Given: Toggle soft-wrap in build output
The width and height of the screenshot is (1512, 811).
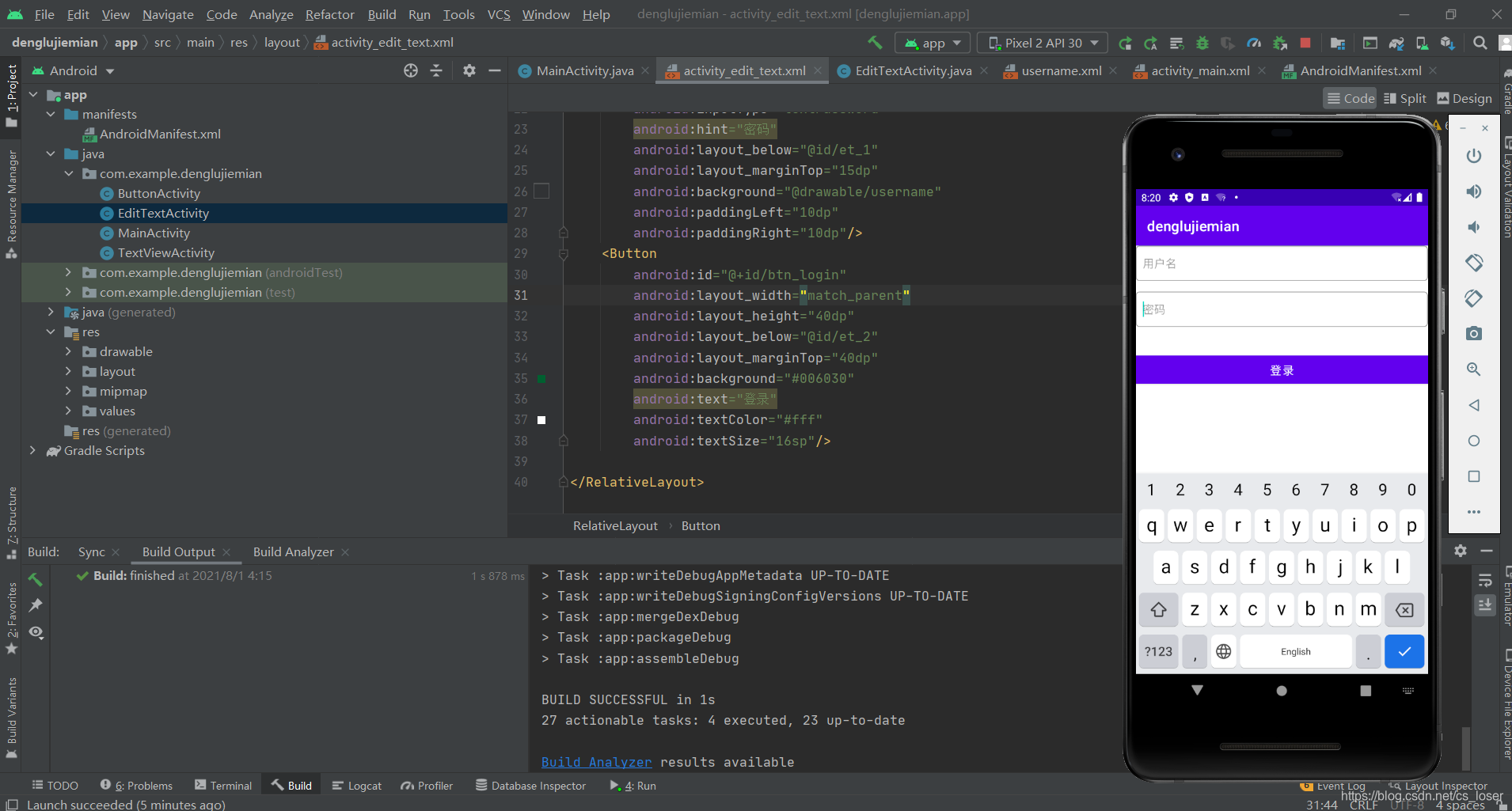Looking at the screenshot, I should 1484,581.
